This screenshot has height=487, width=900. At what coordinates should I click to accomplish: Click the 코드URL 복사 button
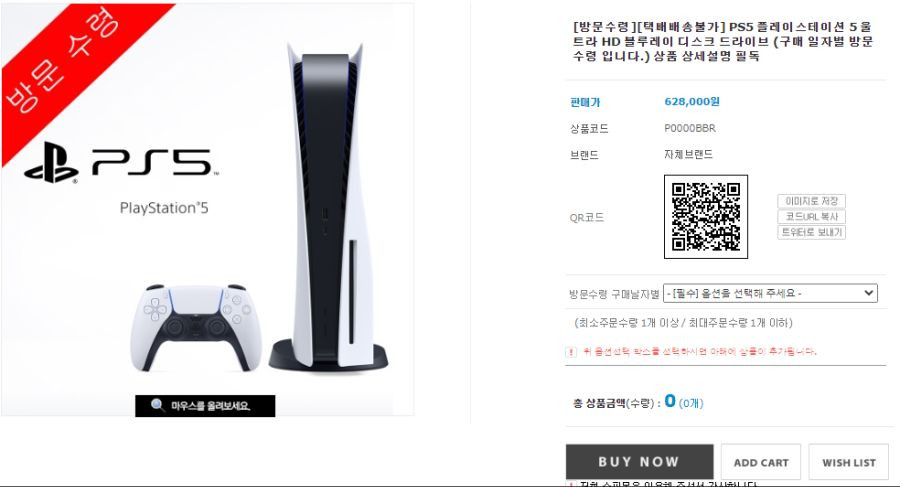click(x=811, y=217)
